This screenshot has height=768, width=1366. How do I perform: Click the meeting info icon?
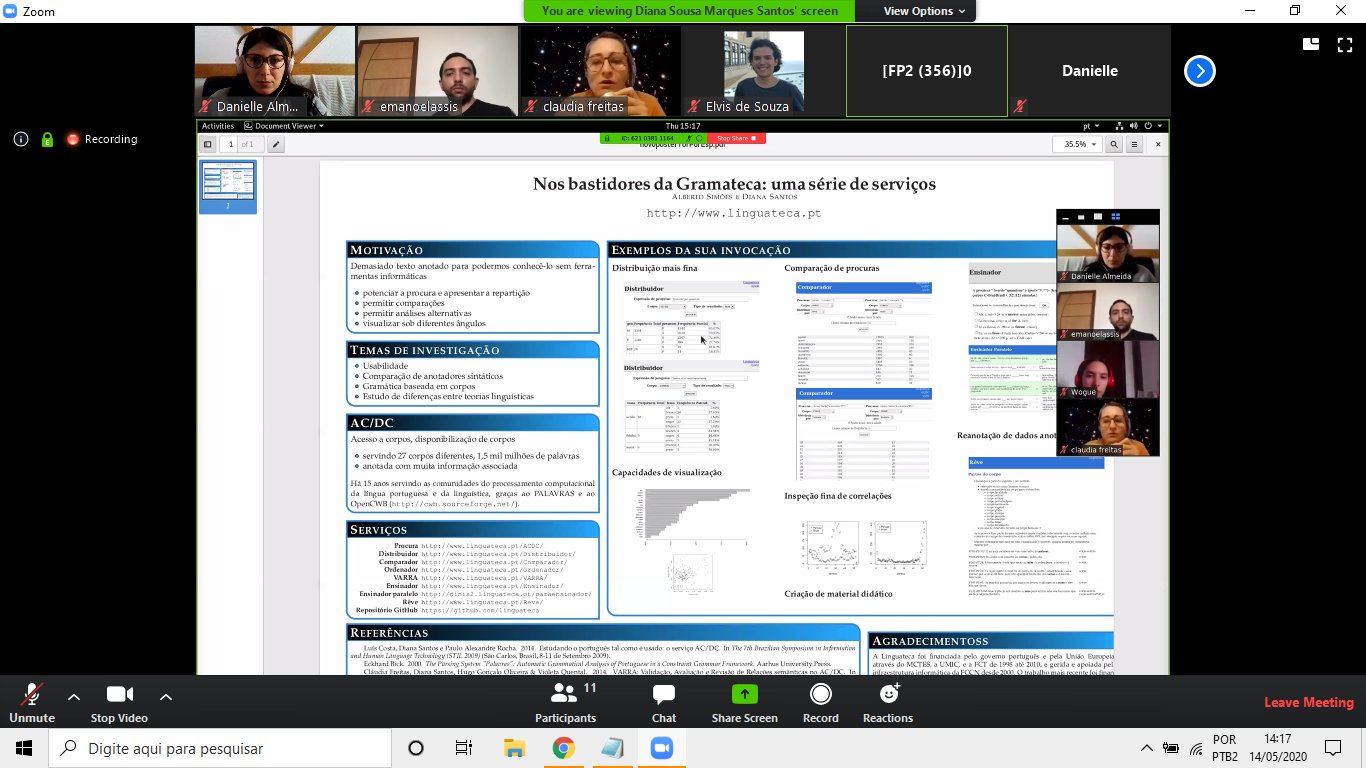[x=21, y=140]
